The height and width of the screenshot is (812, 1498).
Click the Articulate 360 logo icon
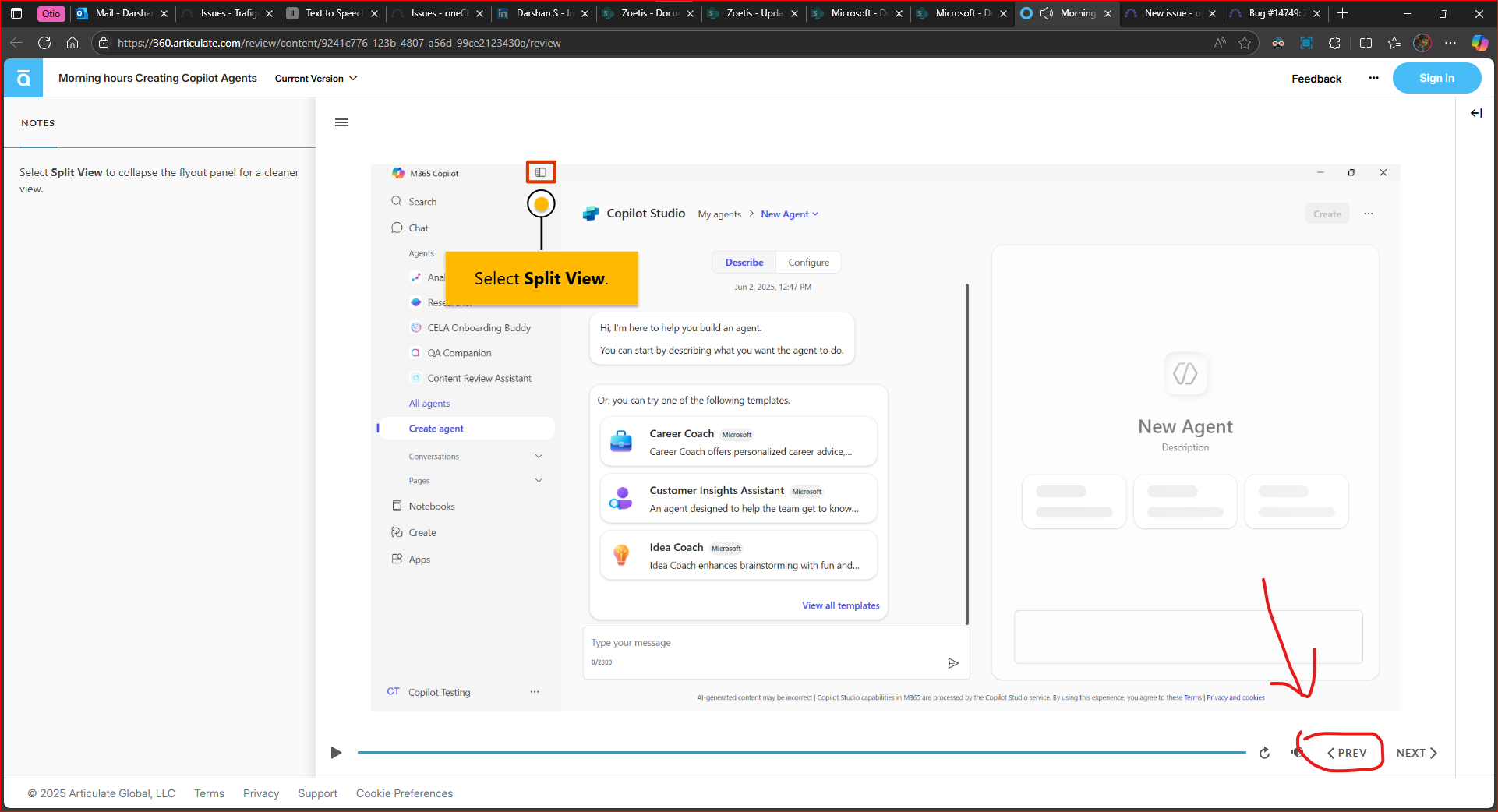click(23, 78)
